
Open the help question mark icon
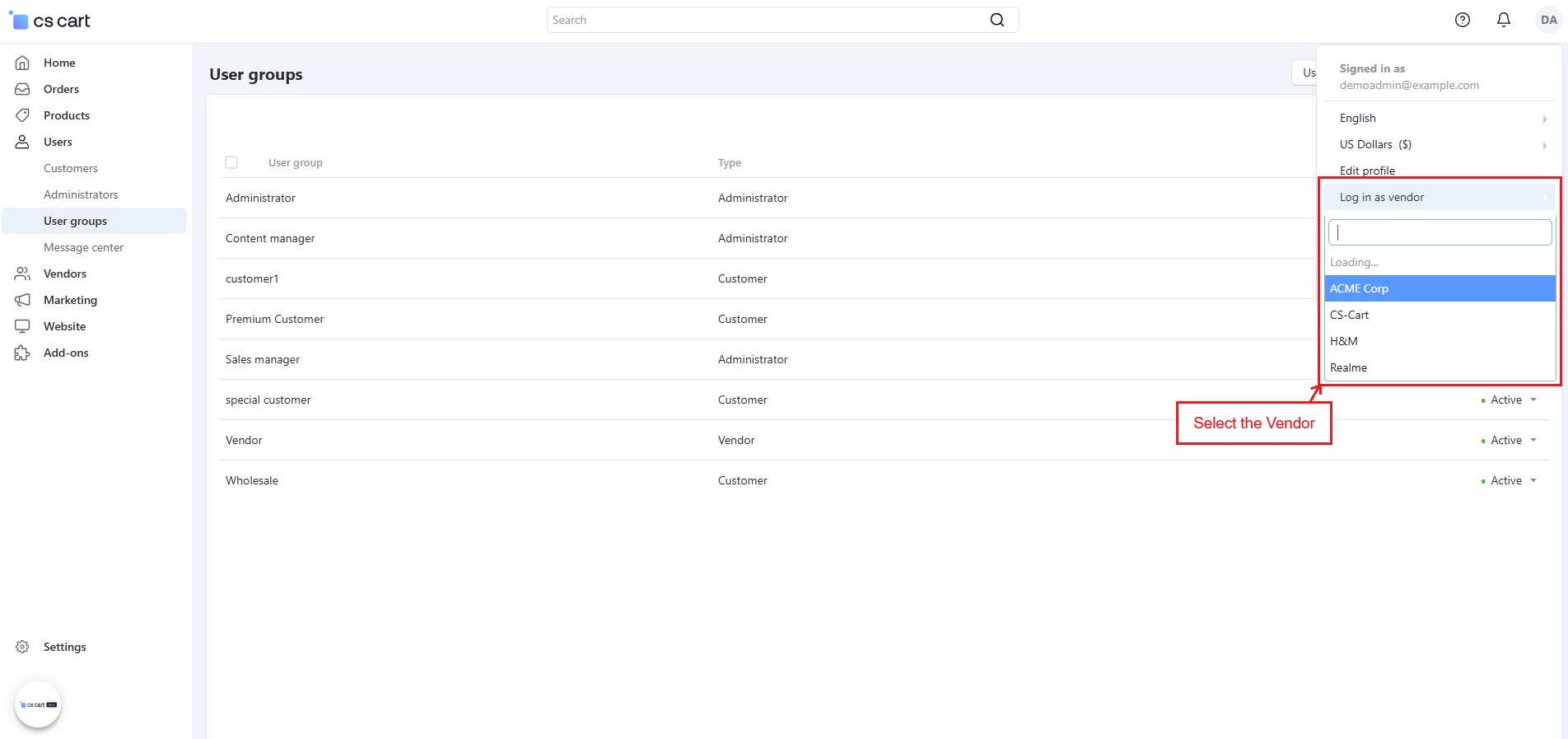click(x=1462, y=20)
